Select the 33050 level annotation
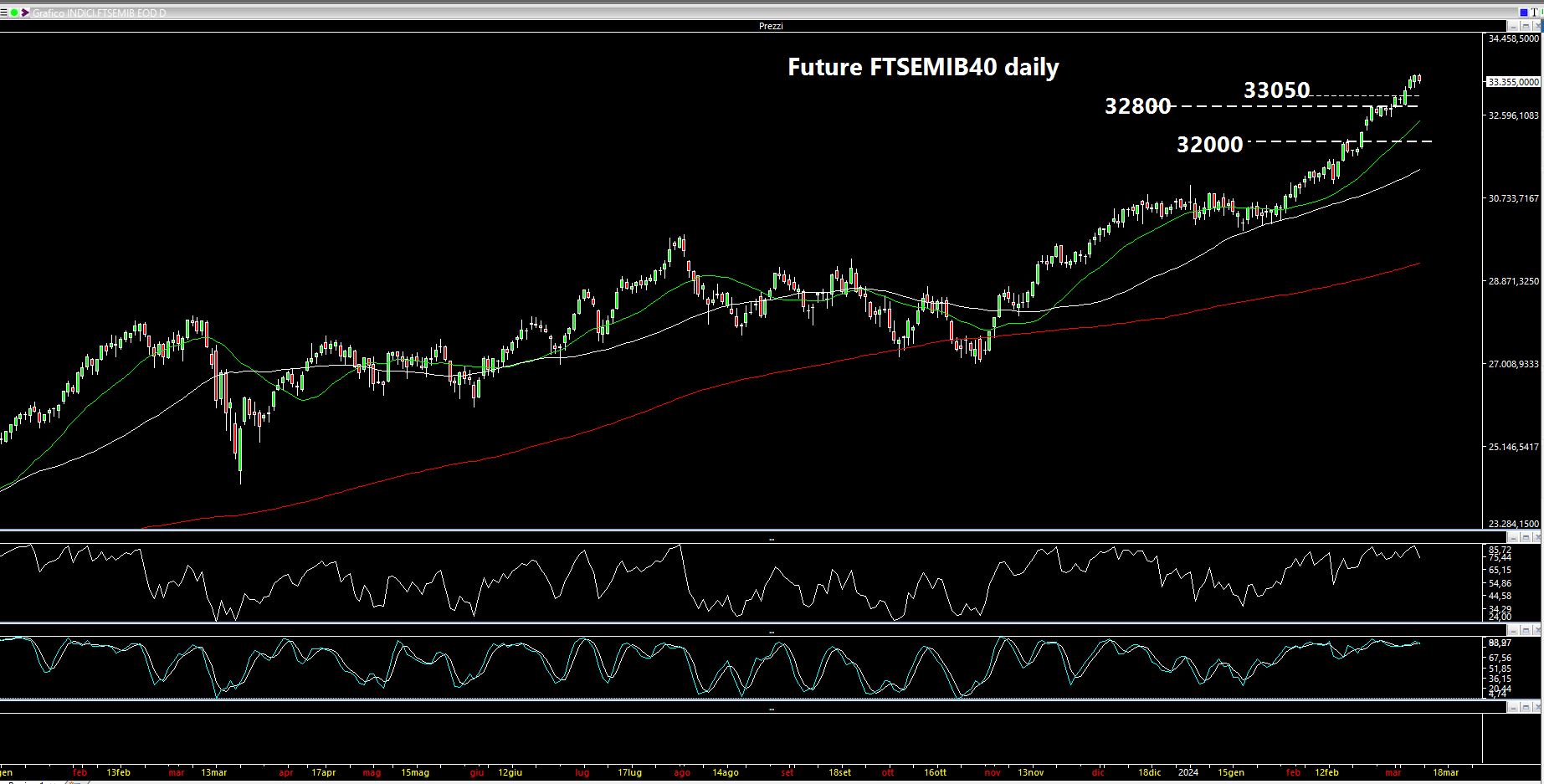1544x784 pixels. (x=1277, y=90)
